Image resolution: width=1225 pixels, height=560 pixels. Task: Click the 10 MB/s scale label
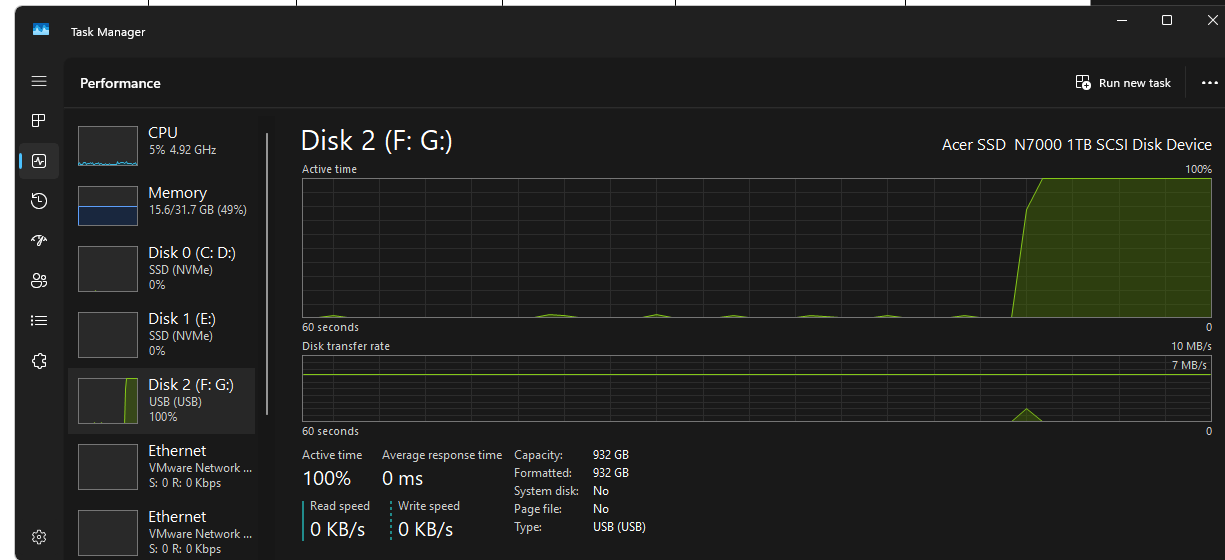coord(1192,346)
